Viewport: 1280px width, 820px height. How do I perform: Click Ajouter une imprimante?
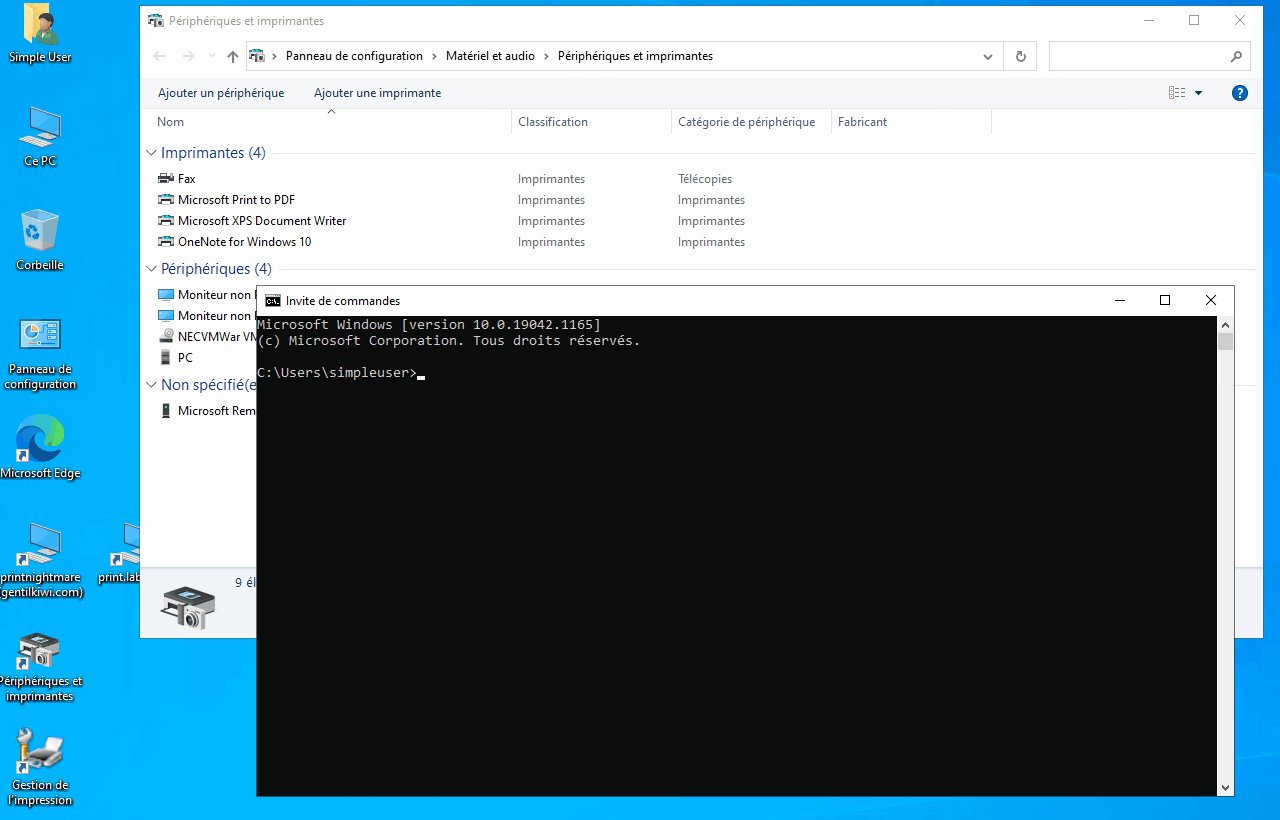pyautogui.click(x=377, y=93)
